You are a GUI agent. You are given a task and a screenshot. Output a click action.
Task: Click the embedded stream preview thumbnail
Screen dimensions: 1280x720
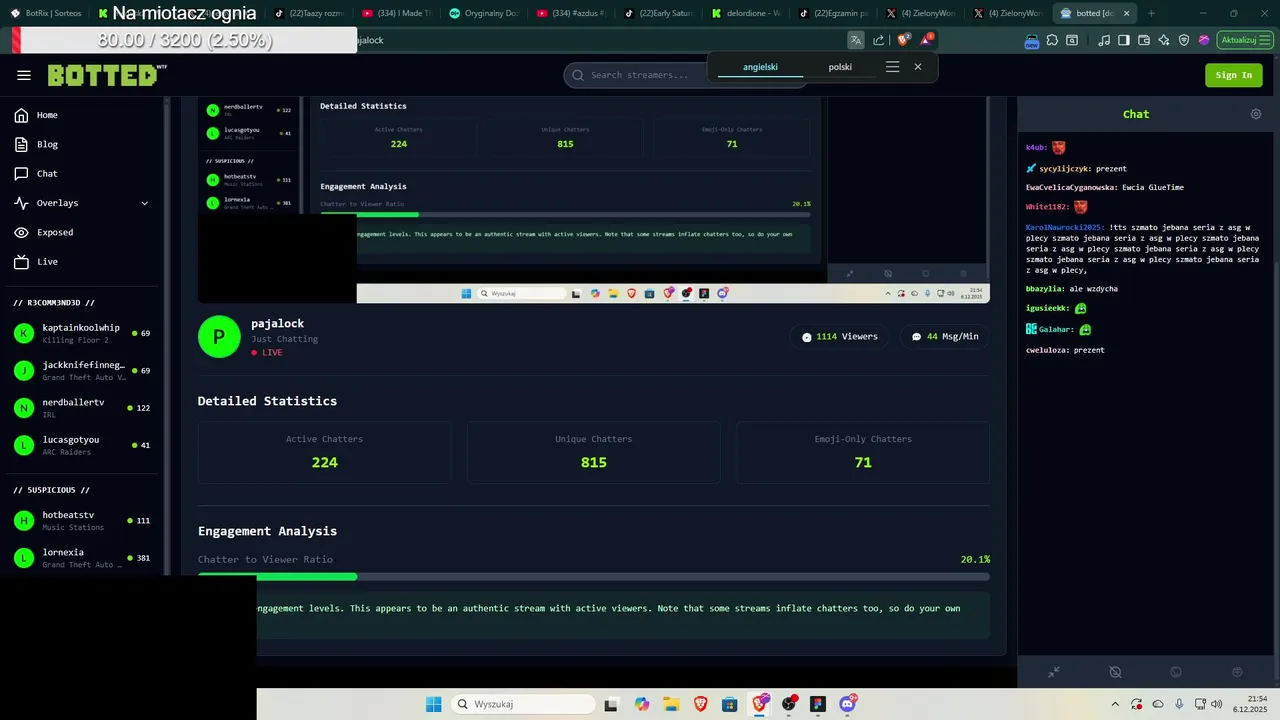click(x=594, y=200)
